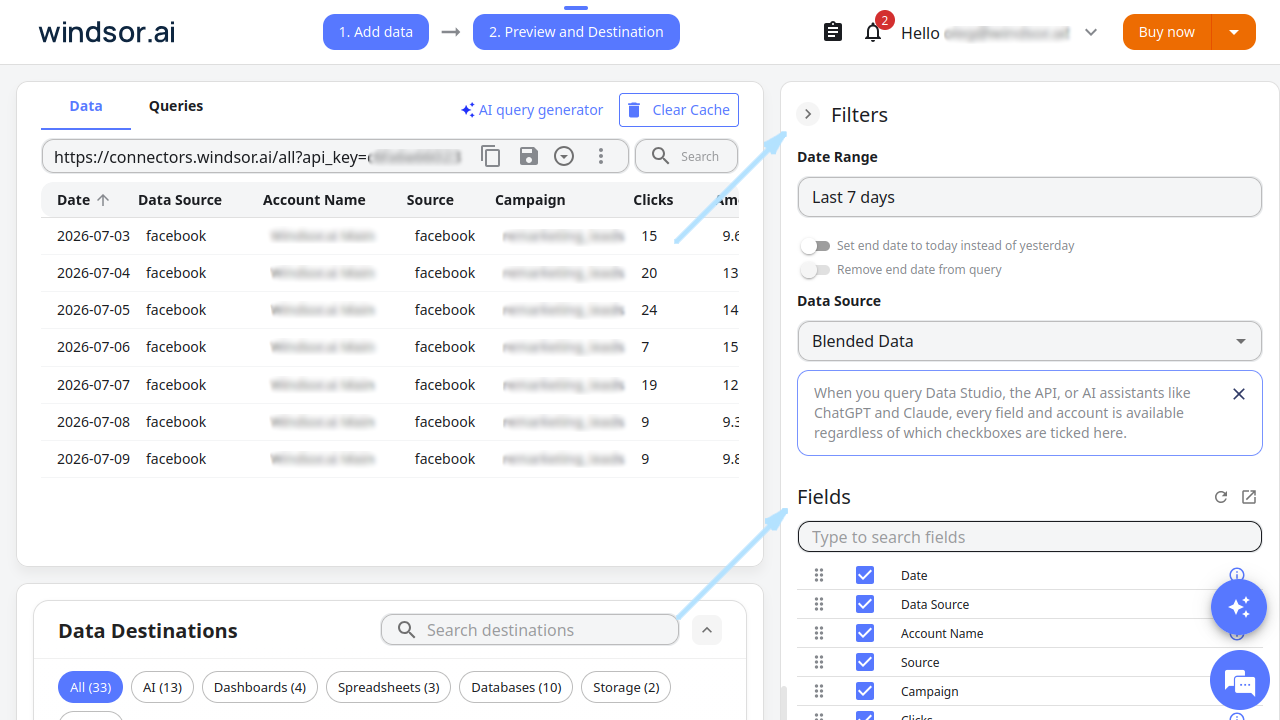The width and height of the screenshot is (1280, 720).
Task: Focus the Search destinations box
Action: 530,630
